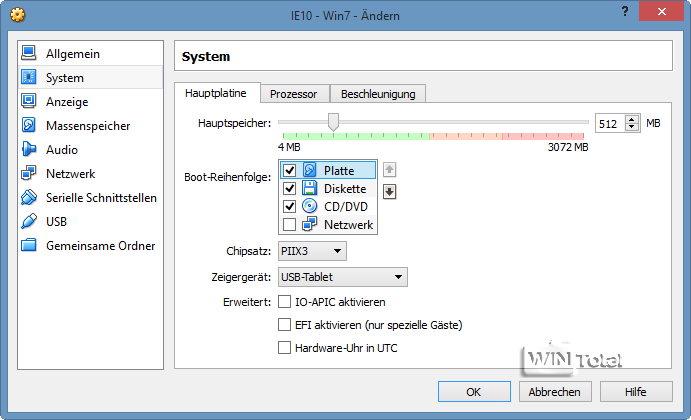Viewport: 691px width, 420px height.
Task: Move boot device down with arrow
Action: 390,192
